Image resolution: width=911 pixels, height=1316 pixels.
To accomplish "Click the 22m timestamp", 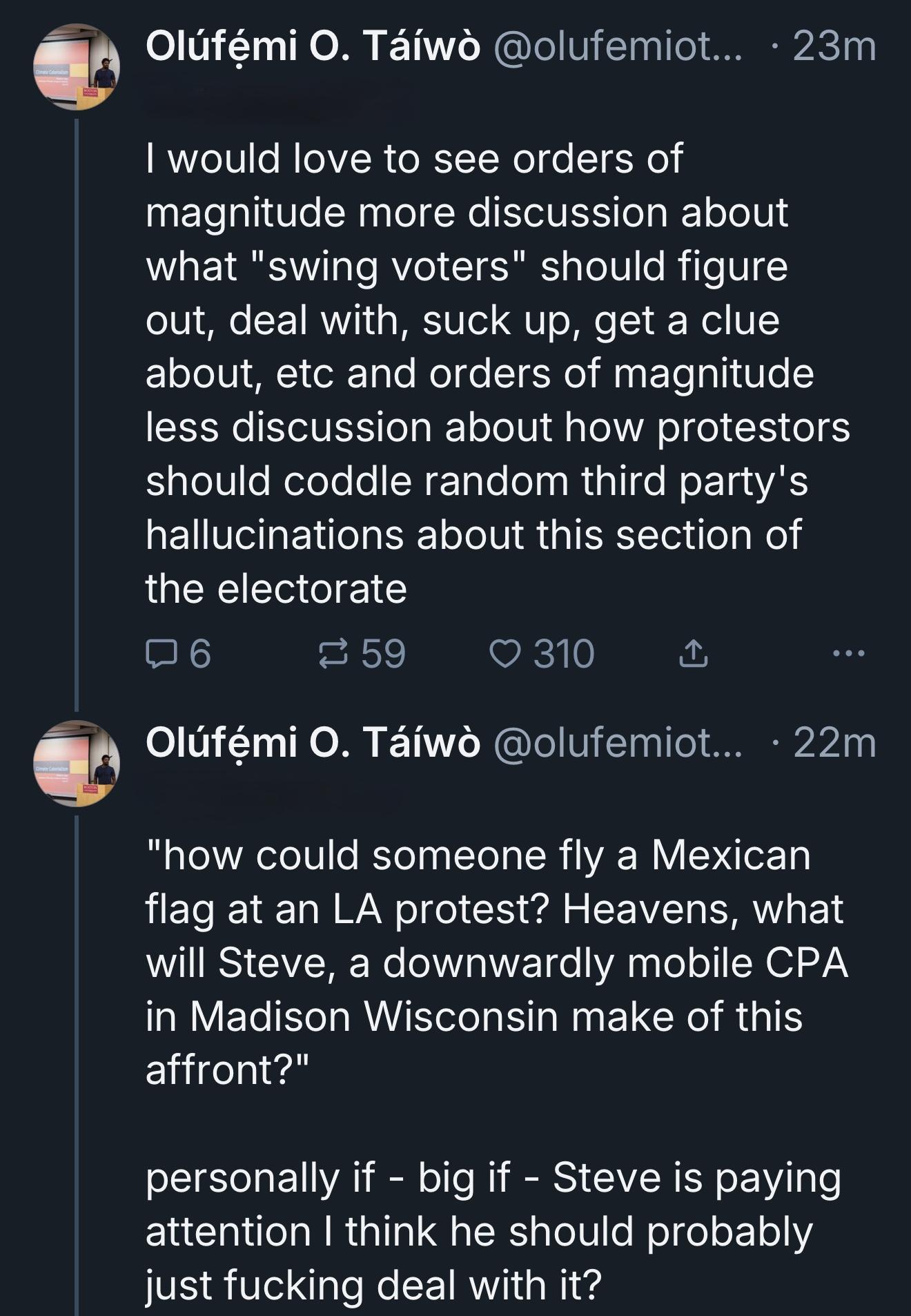I will [834, 743].
